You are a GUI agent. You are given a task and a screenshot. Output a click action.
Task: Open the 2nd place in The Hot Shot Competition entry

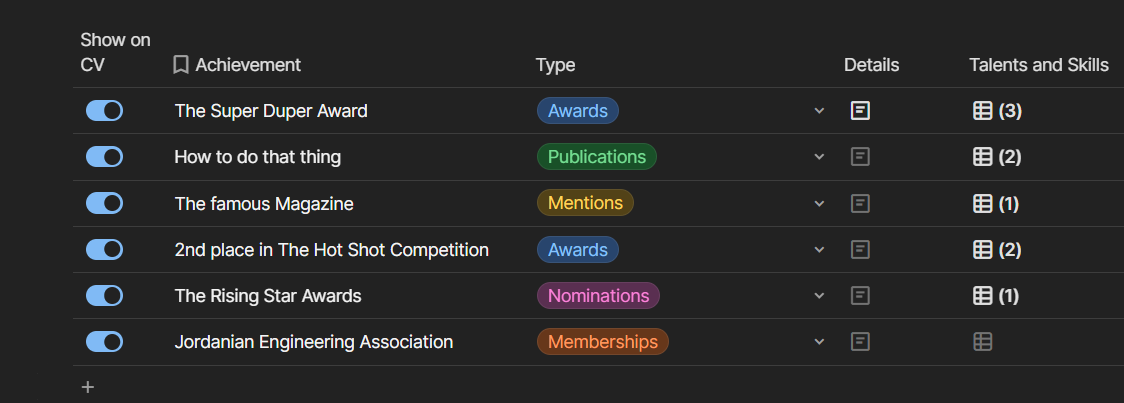coord(331,250)
